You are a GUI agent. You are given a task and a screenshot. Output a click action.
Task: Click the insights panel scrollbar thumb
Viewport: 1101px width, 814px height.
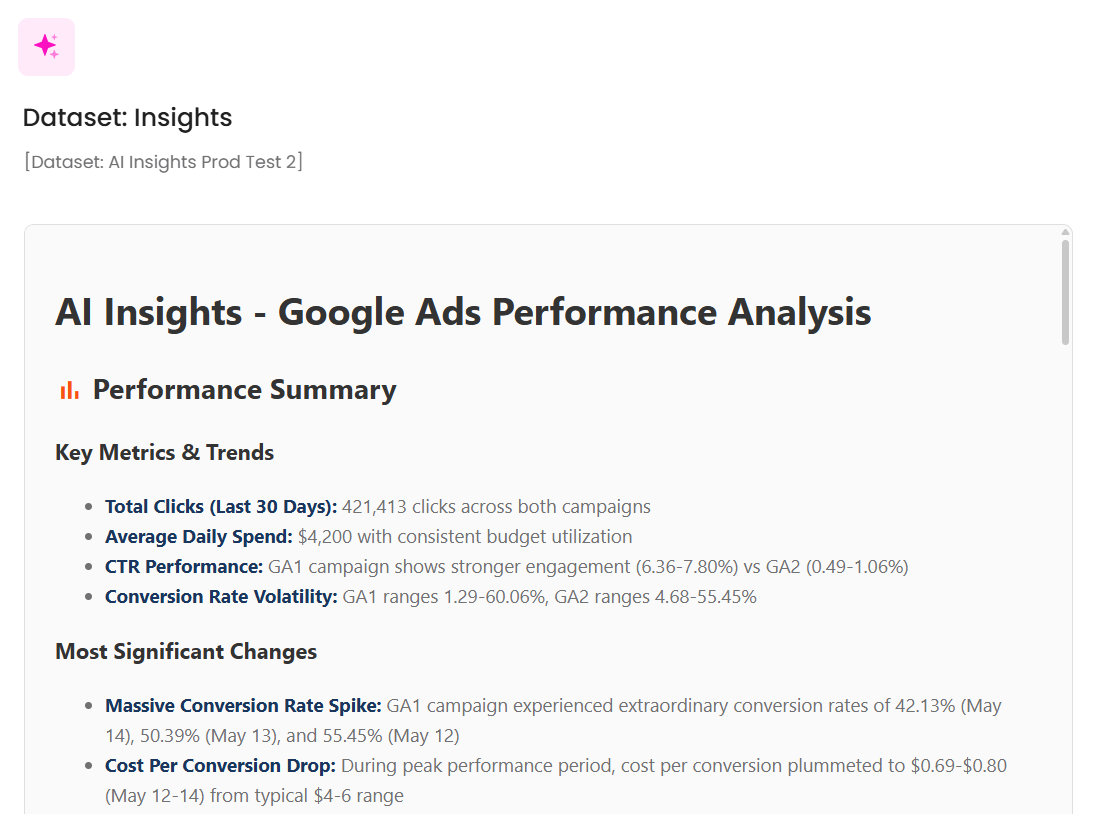coord(1066,292)
